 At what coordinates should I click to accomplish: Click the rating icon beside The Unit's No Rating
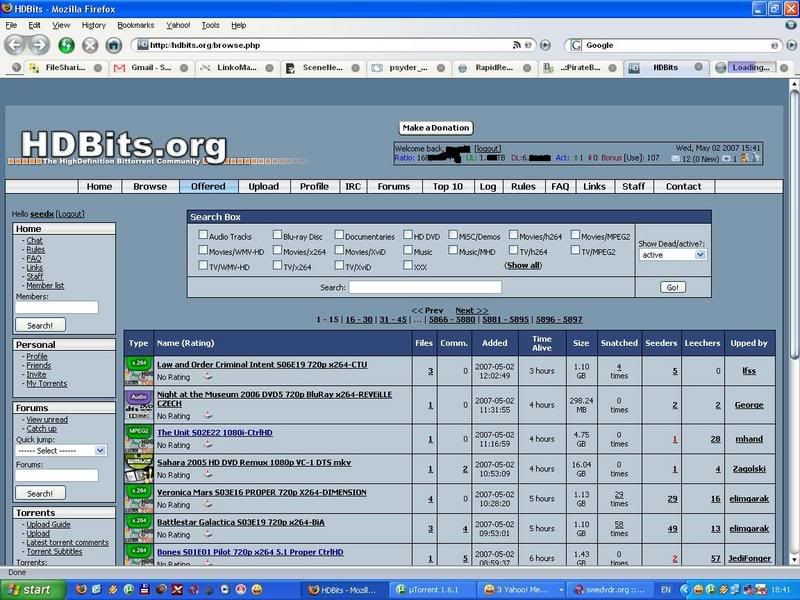pyautogui.click(x=208, y=445)
